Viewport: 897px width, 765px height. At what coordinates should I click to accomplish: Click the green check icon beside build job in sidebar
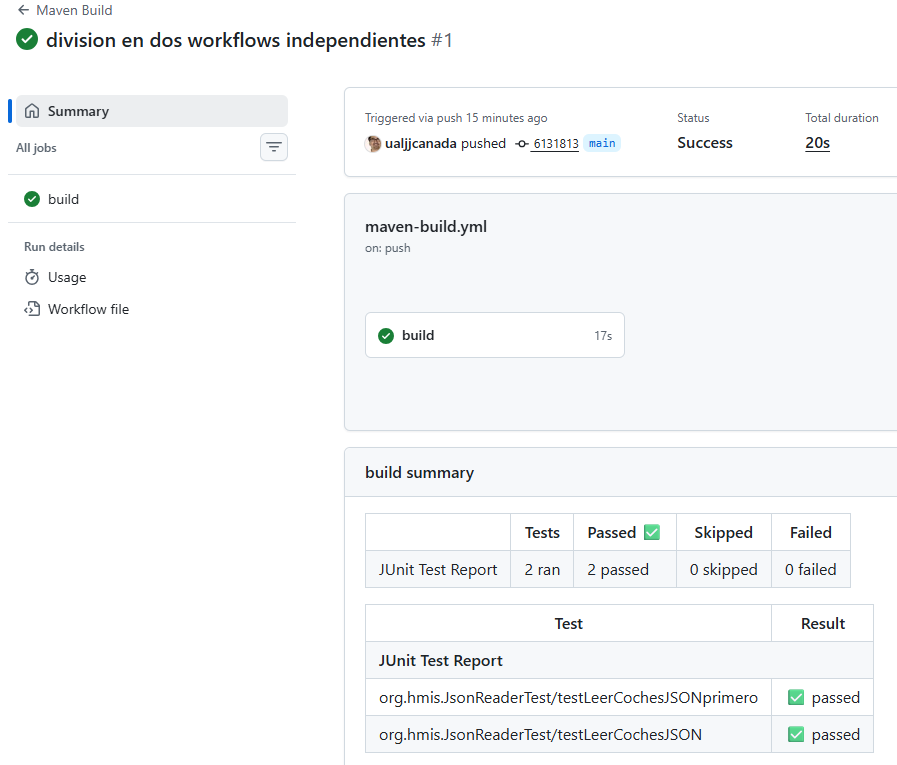[32, 199]
